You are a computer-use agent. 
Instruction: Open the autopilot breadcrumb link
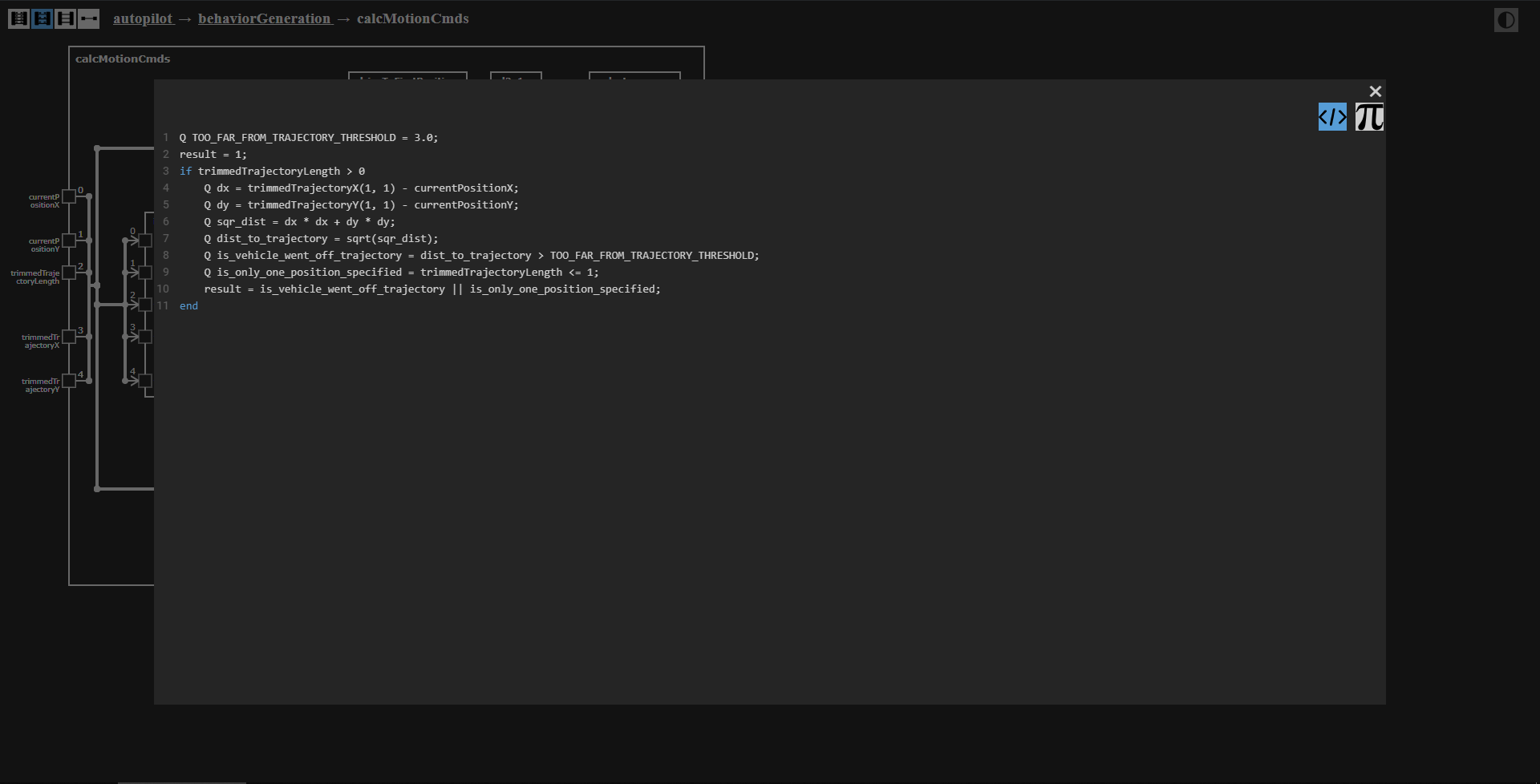pos(143,18)
